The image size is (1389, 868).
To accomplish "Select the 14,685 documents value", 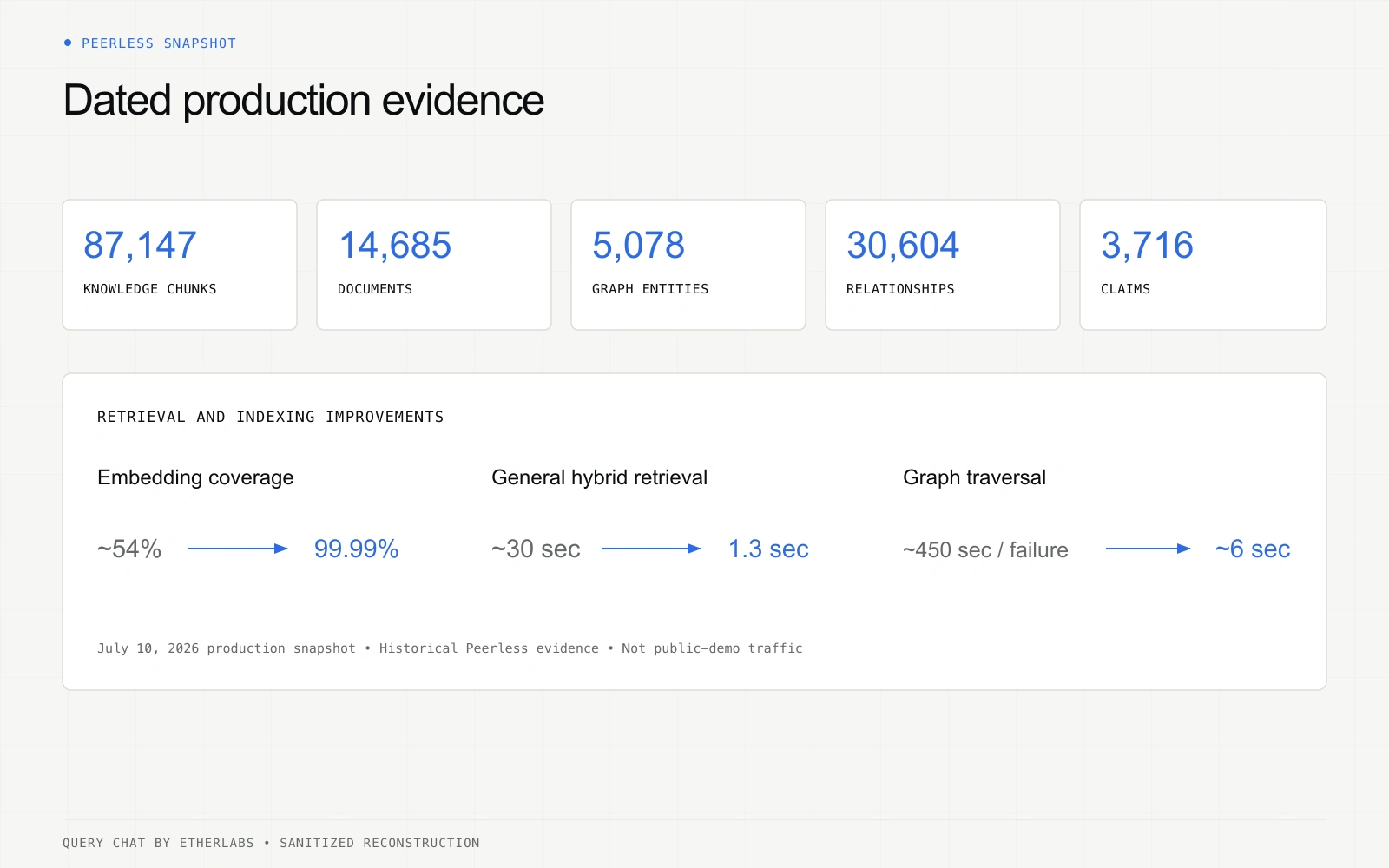I will (x=395, y=245).
